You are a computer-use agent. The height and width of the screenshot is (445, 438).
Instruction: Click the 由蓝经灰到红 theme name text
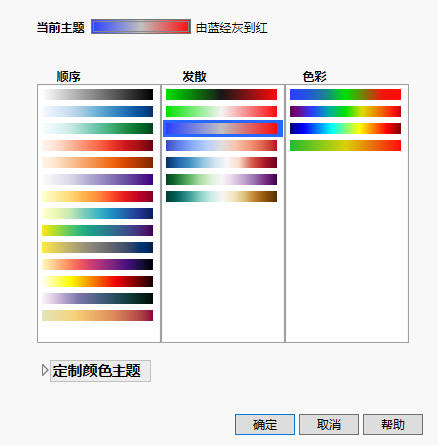[232, 28]
